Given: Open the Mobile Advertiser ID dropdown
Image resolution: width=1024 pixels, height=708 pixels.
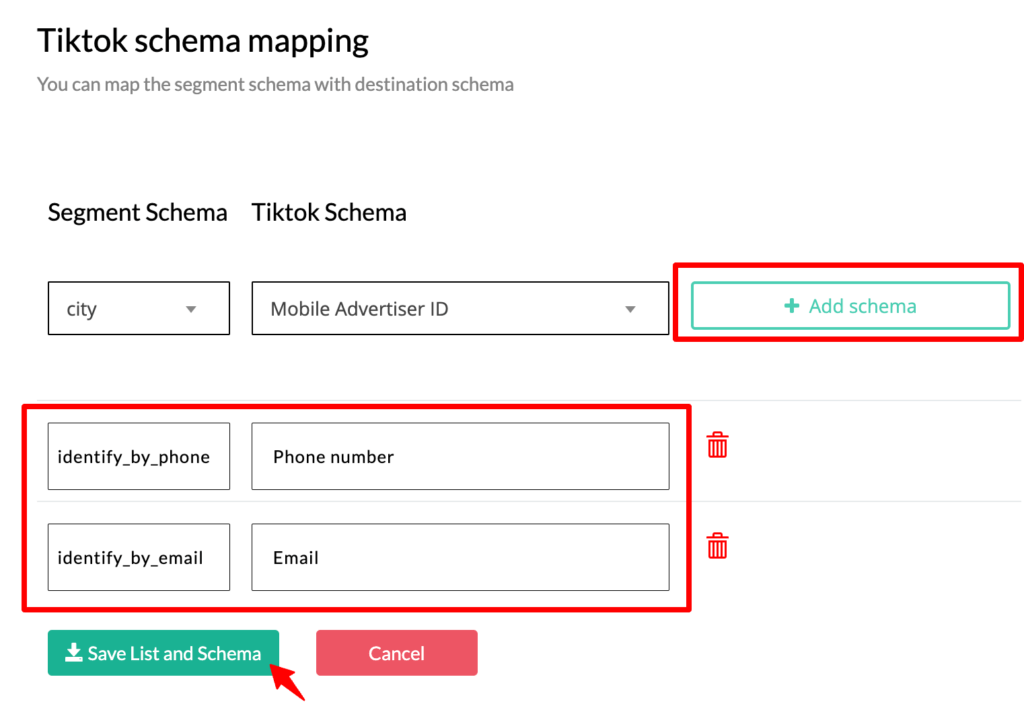Looking at the screenshot, I should (x=460, y=308).
